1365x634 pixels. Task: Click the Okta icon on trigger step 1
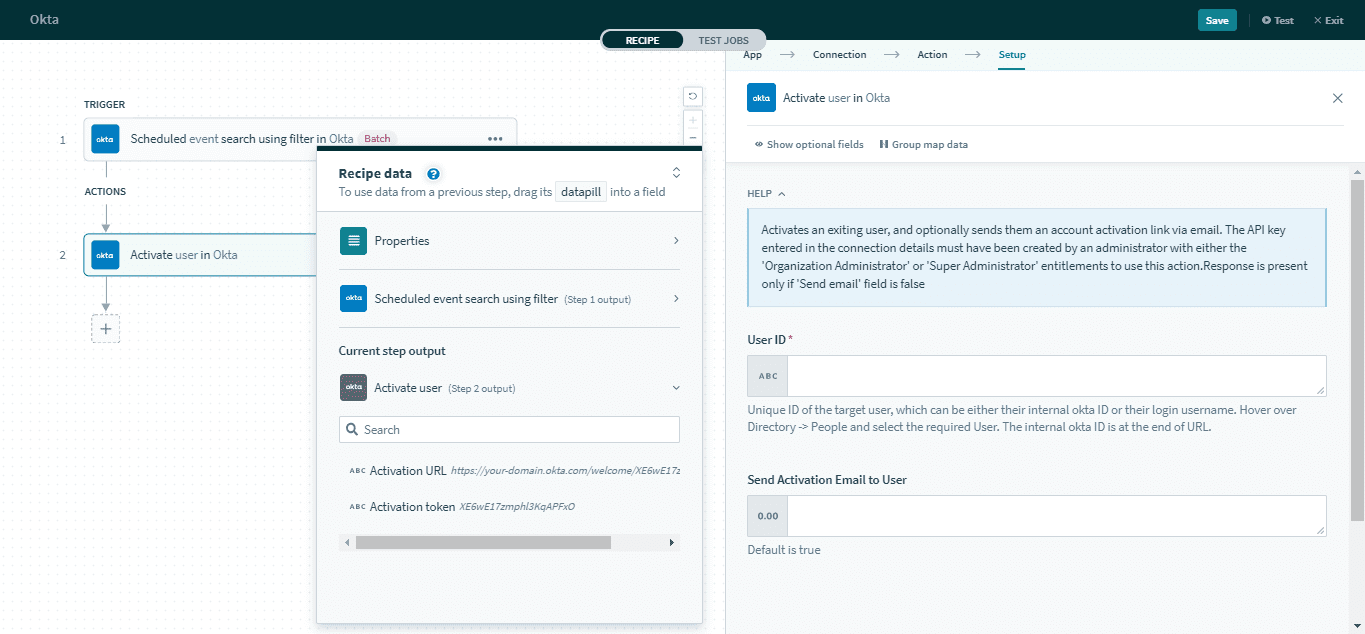coord(105,139)
